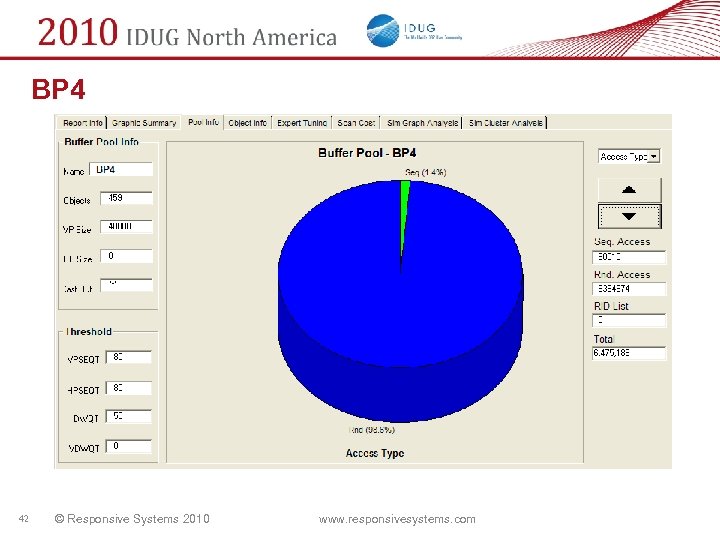Click the Total value field
This screenshot has width=720, height=540.
tap(629, 353)
